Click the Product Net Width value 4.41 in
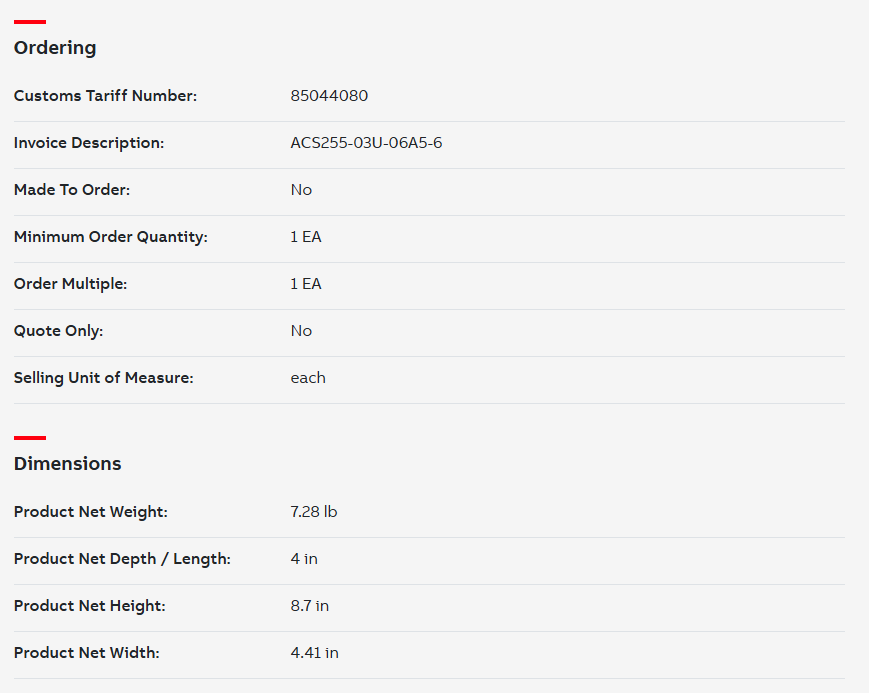869x693 pixels. pos(315,653)
